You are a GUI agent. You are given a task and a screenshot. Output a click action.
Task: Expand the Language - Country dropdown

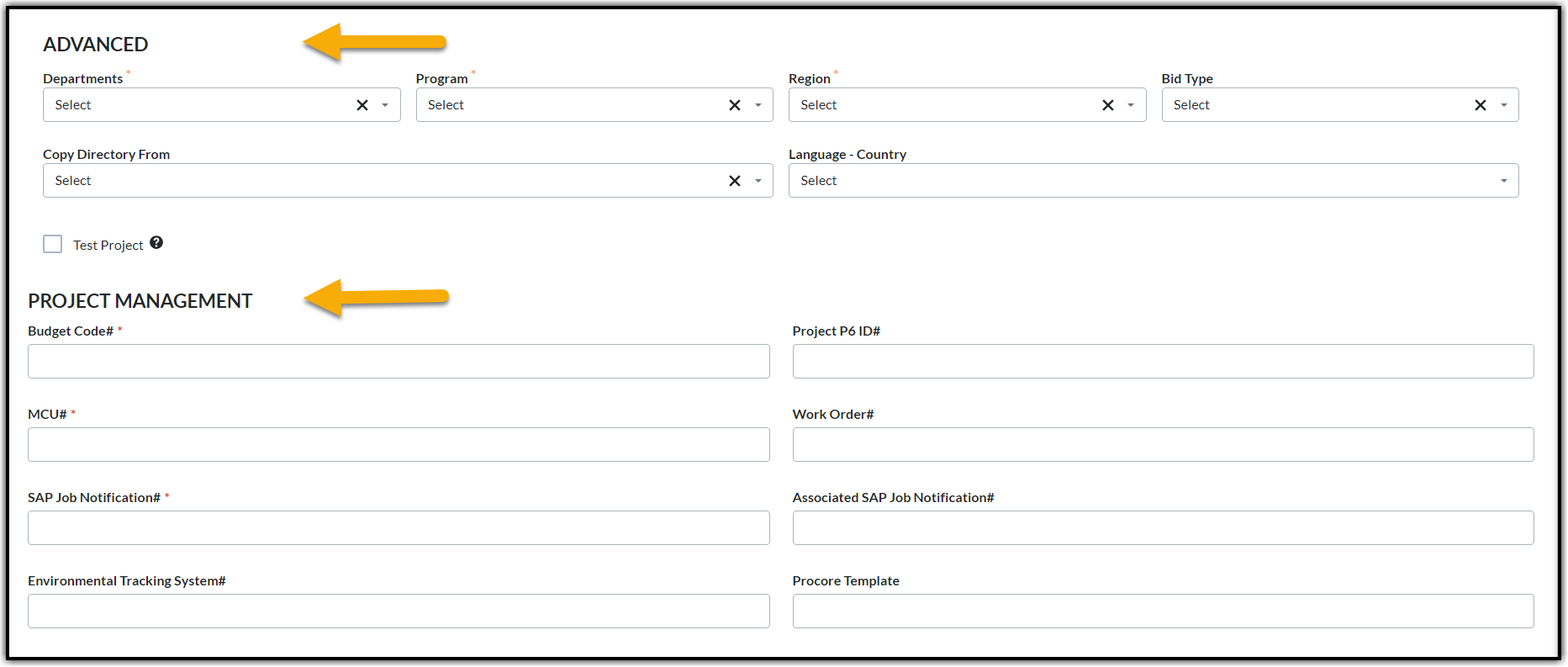[x=1504, y=180]
